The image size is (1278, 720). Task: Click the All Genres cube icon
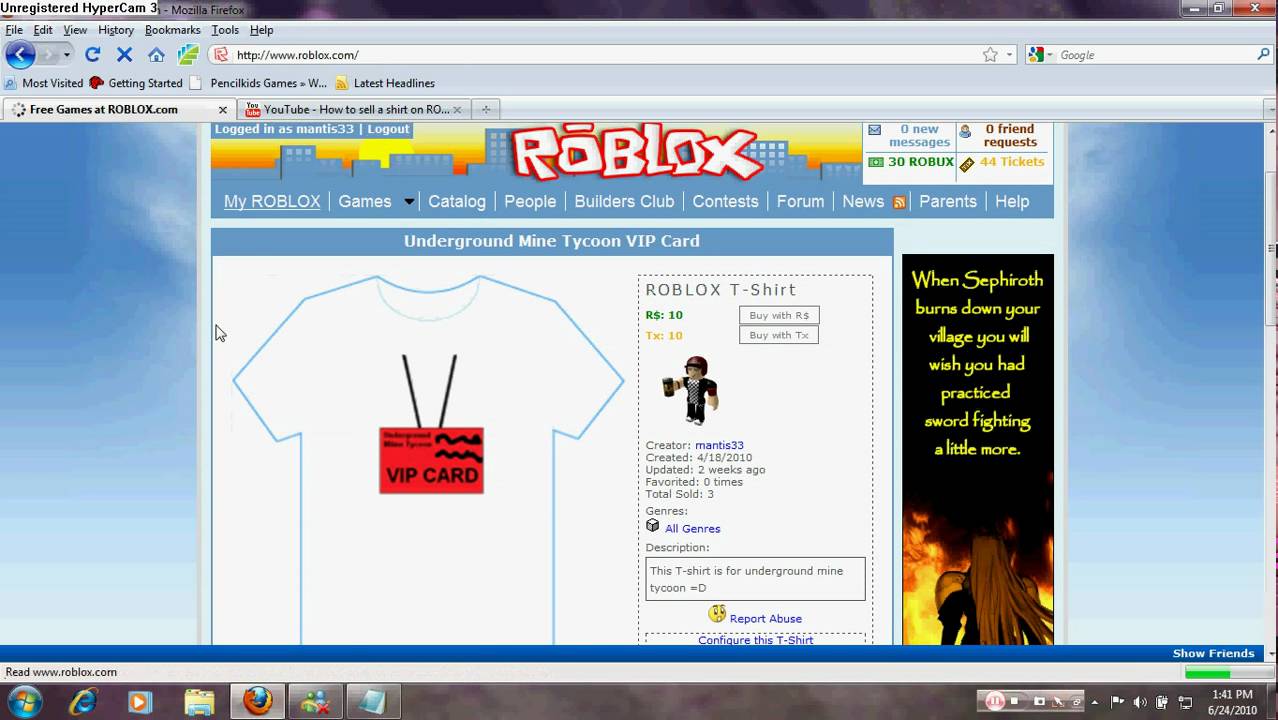click(x=653, y=526)
